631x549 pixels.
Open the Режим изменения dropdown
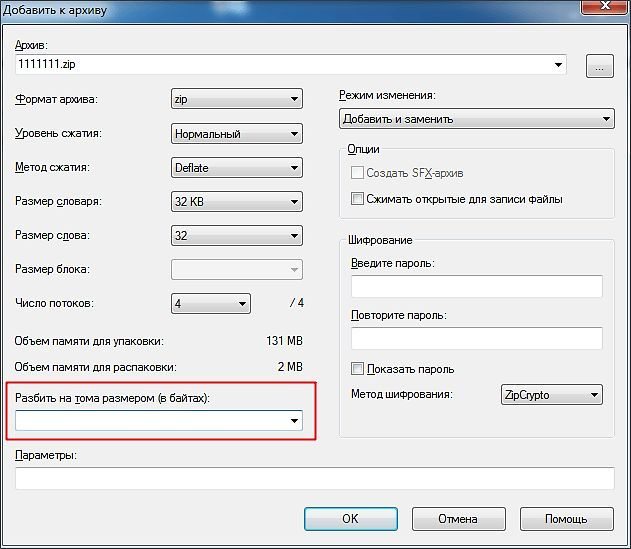click(x=476, y=119)
